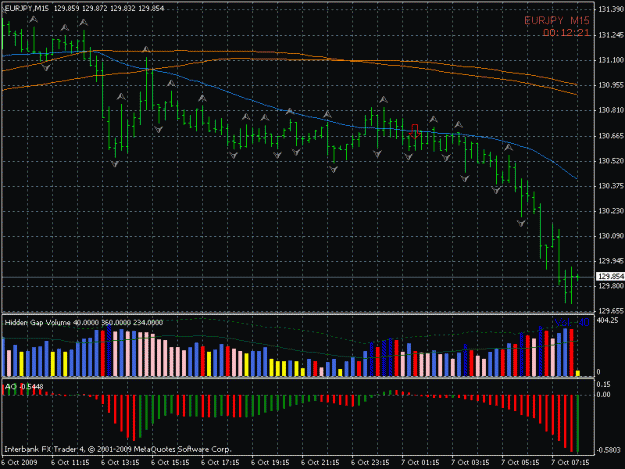Click the 7 Oct 03:15 time label
625x469 pixels.
(x=470, y=463)
